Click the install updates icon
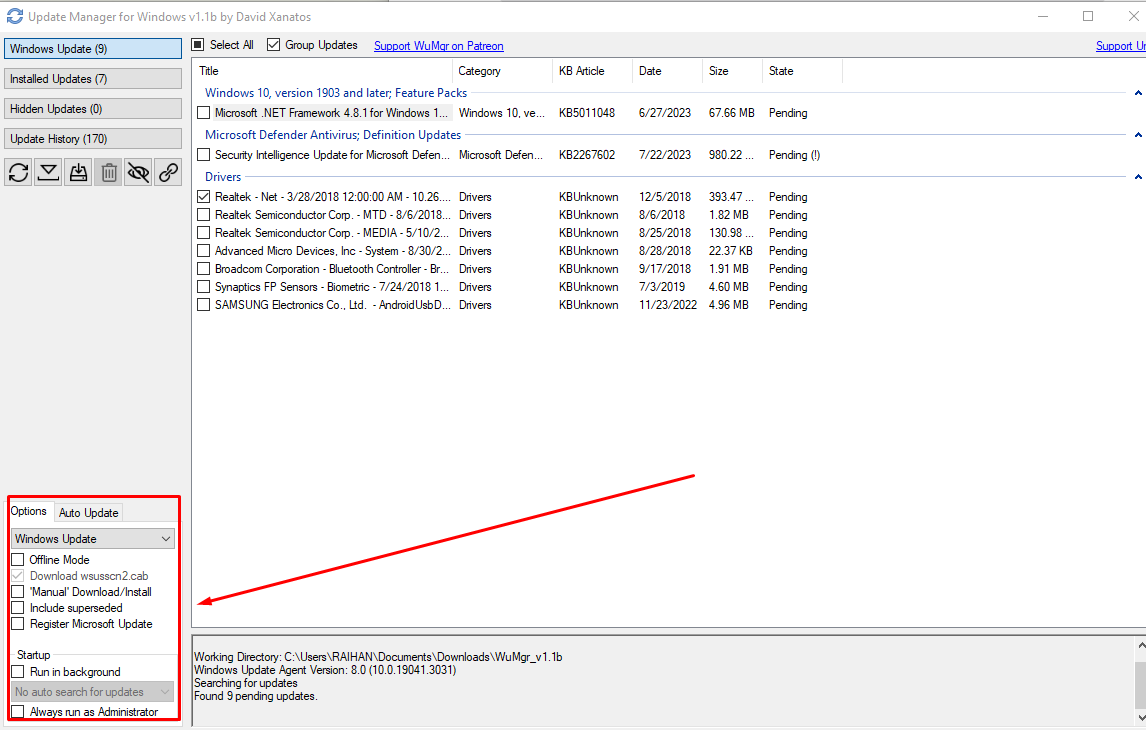Viewport: 1146px width, 730px height. pos(79,172)
